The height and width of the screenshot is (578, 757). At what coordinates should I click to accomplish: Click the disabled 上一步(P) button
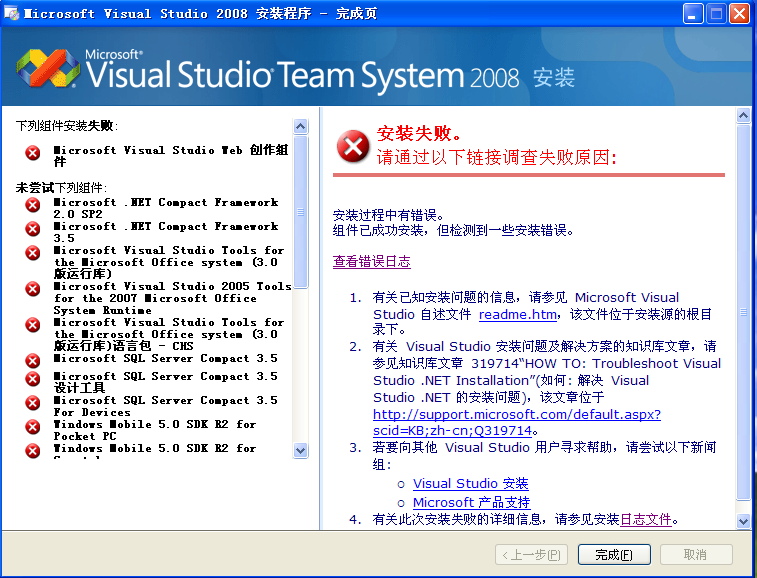[531, 554]
